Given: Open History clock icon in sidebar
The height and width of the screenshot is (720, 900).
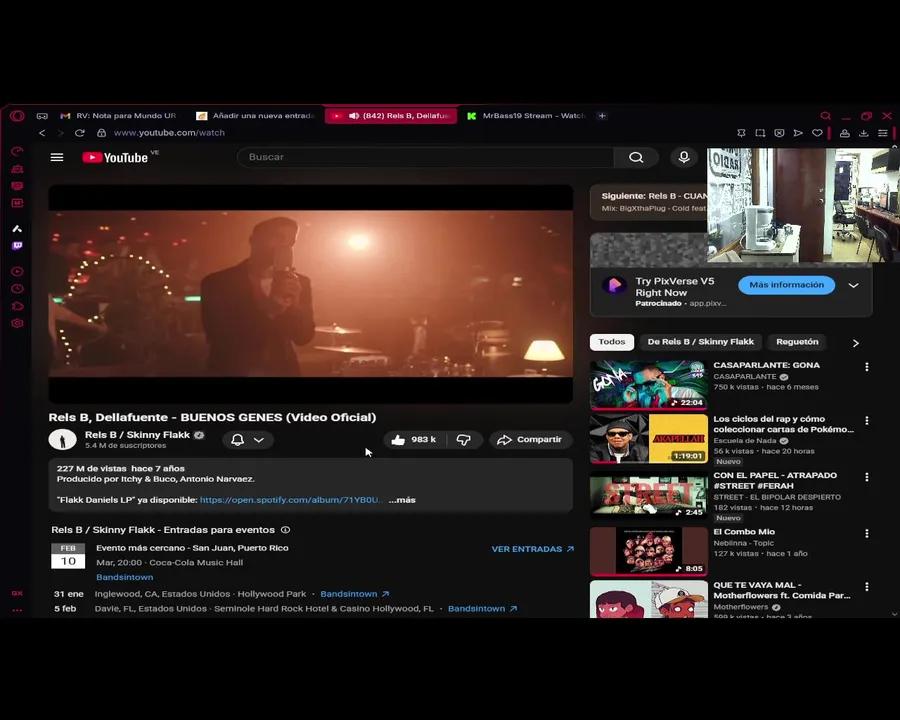Looking at the screenshot, I should [17, 288].
